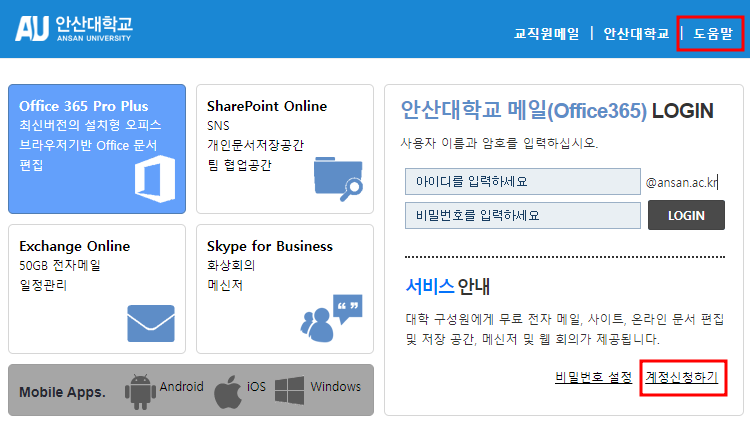Select the Office 365 Pro Plus card title

(x=84, y=106)
